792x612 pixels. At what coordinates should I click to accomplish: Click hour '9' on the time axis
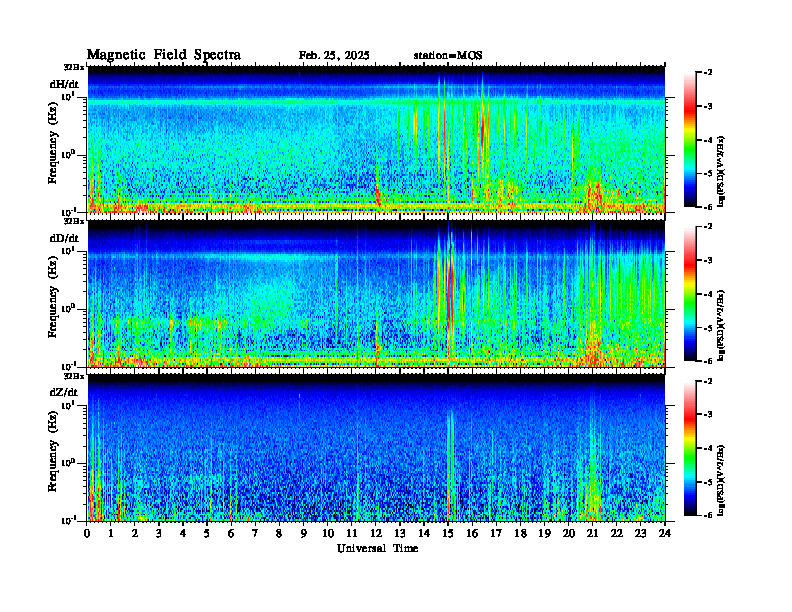coord(303,534)
